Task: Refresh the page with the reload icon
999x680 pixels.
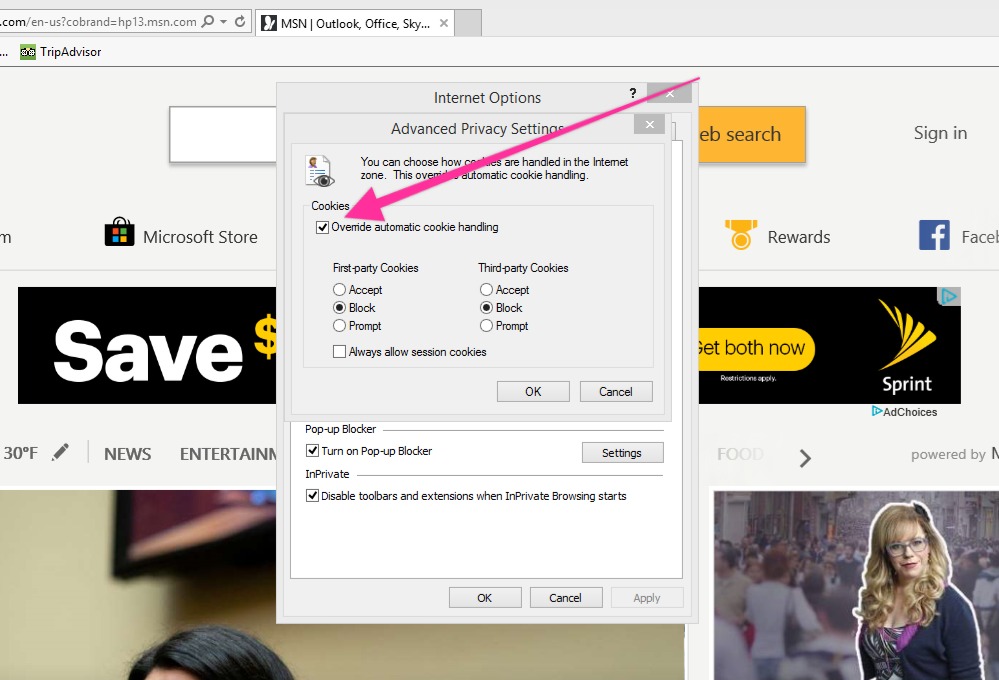Action: click(240, 22)
